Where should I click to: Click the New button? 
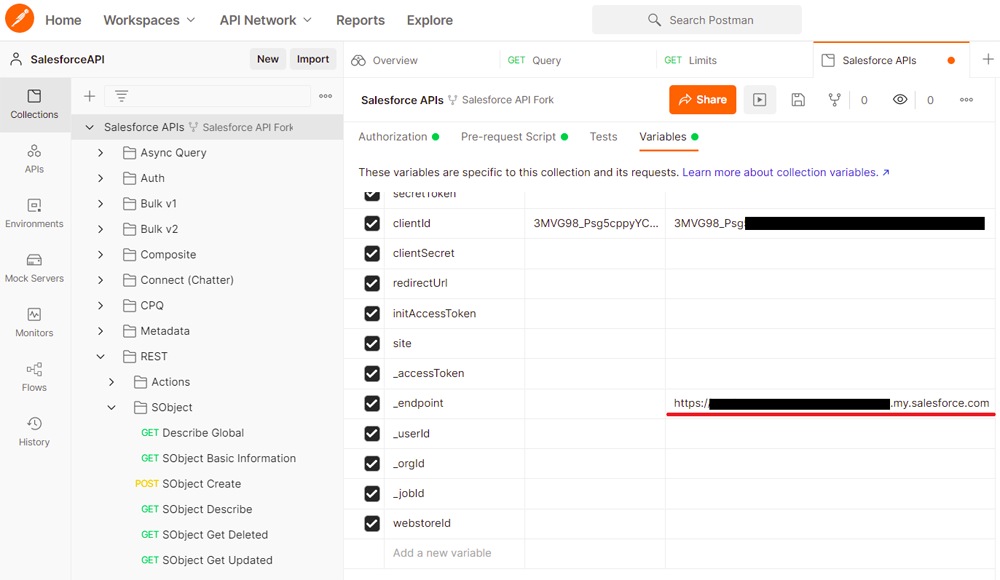pyautogui.click(x=268, y=59)
